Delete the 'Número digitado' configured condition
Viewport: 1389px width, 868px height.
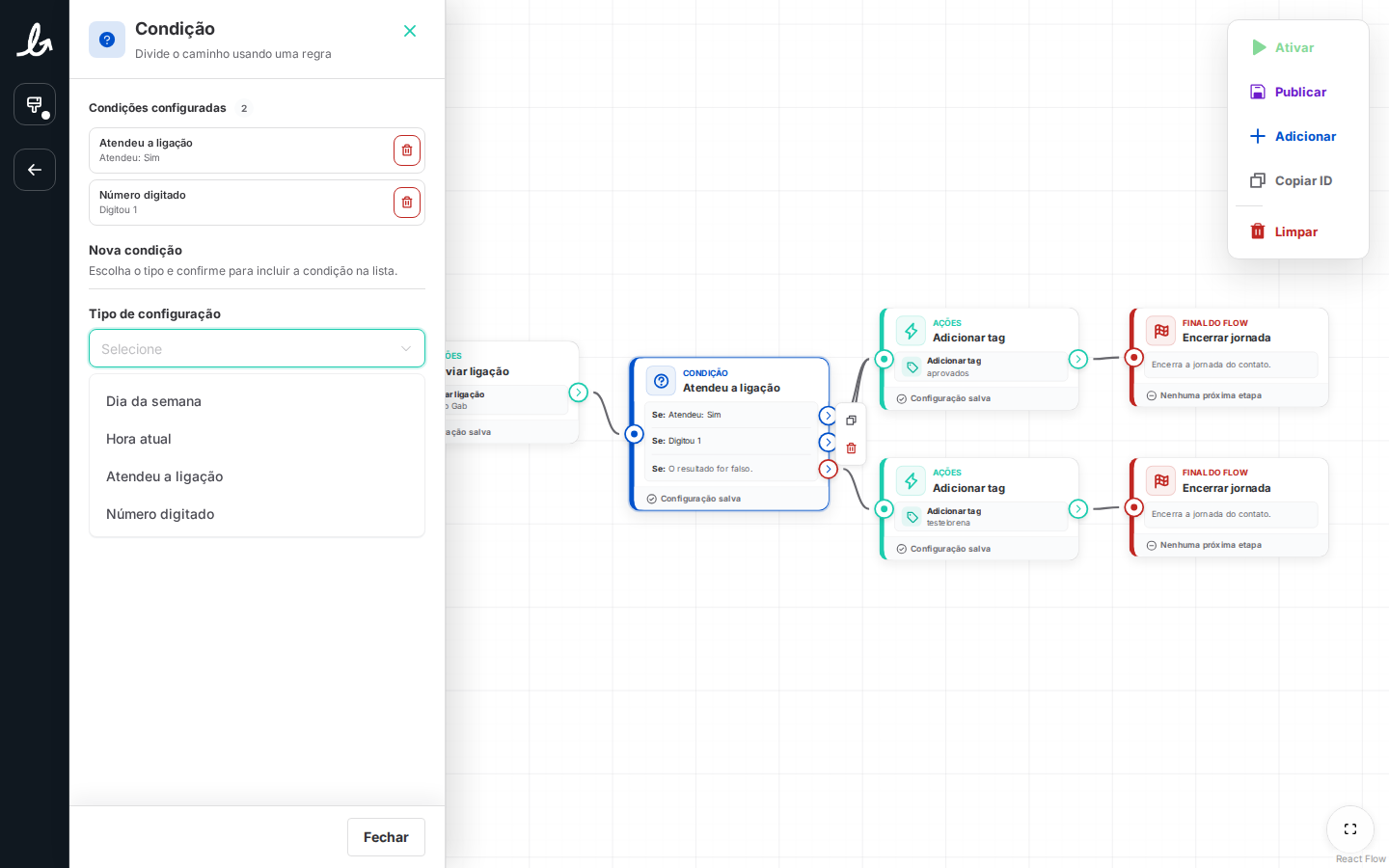tap(407, 203)
